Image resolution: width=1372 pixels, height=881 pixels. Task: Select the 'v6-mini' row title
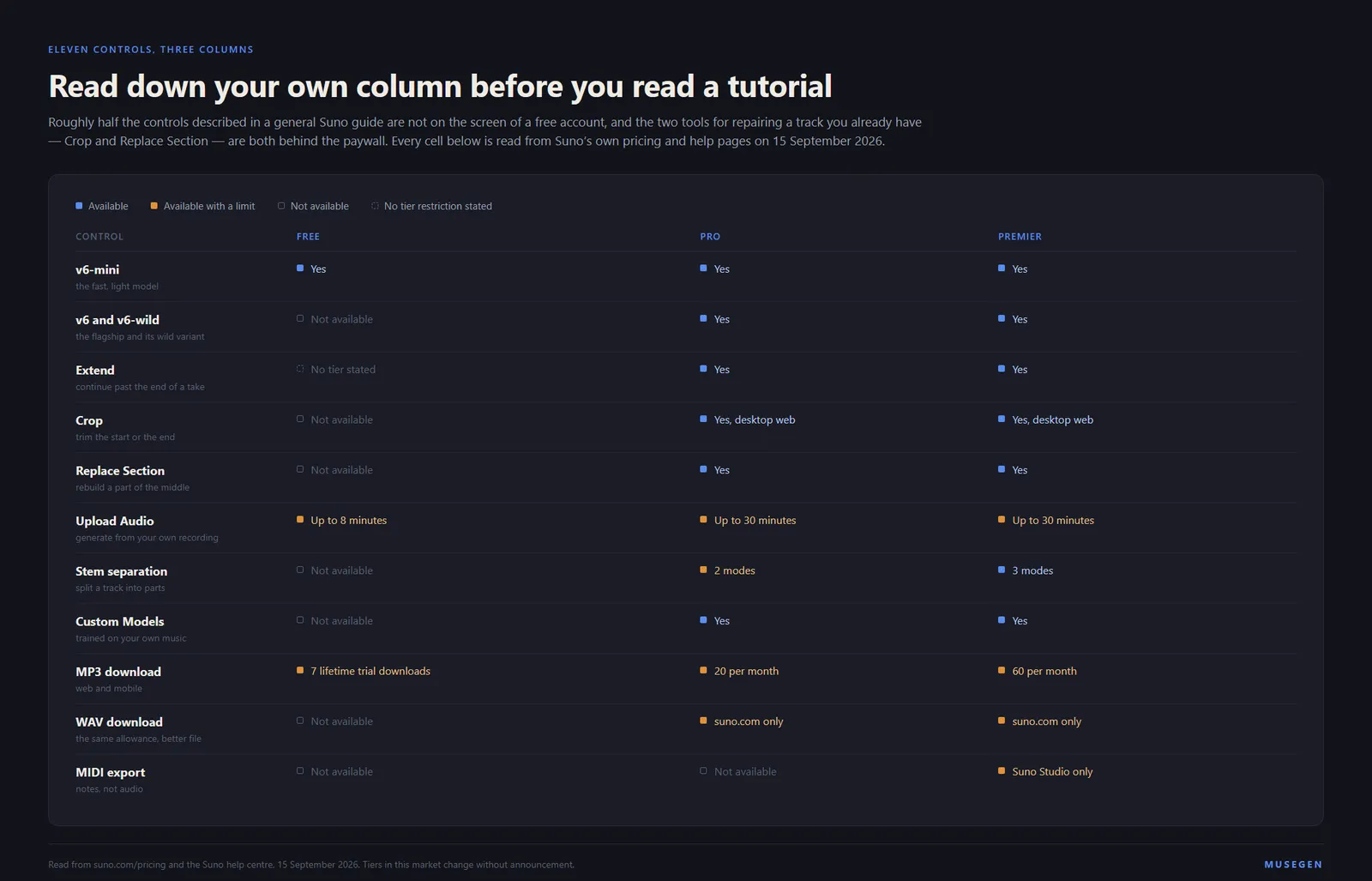pyautogui.click(x=98, y=269)
